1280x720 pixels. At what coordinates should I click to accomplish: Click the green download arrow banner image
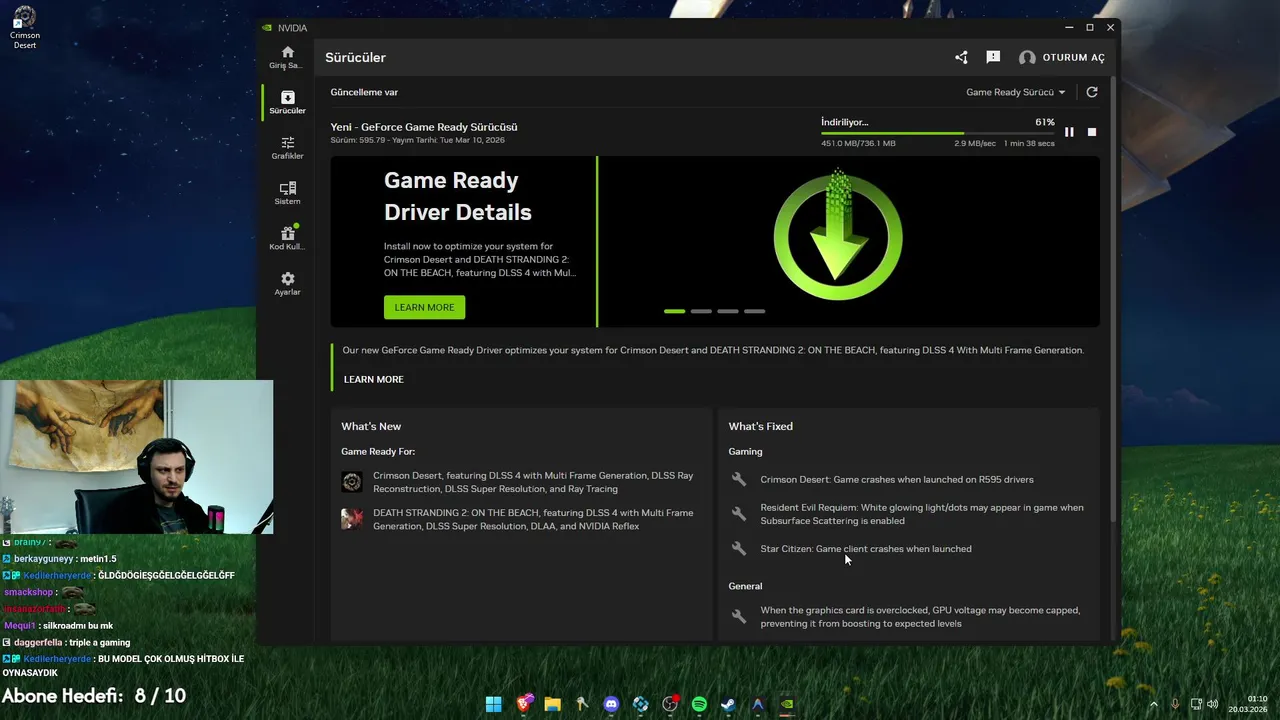click(838, 236)
